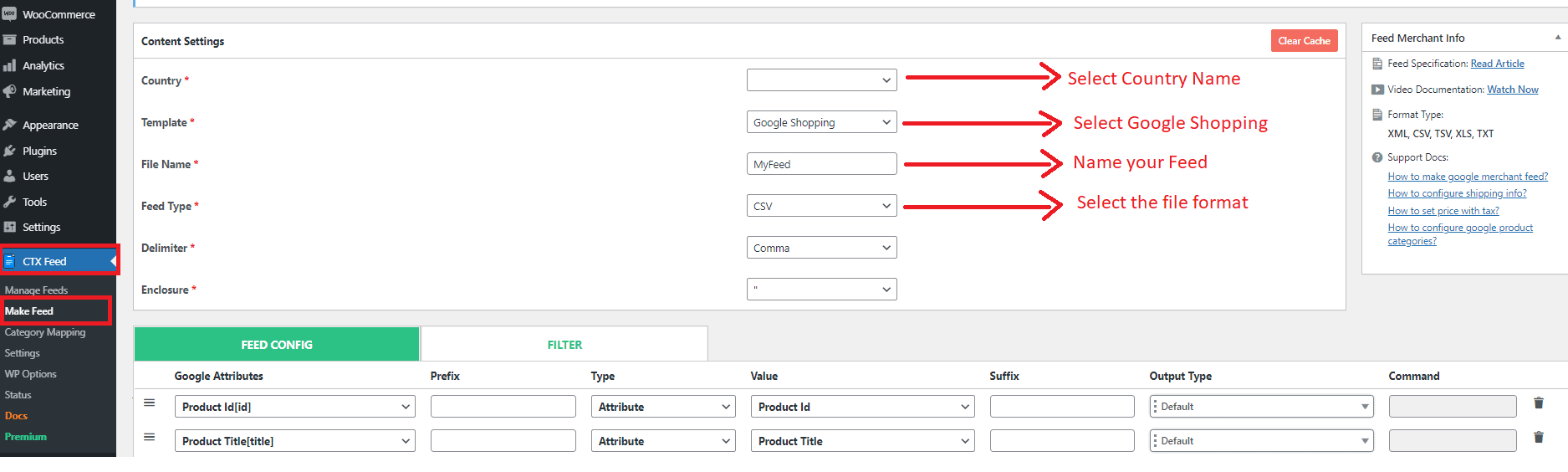Open How to make google merchant feed link
This screenshot has width=1568, height=472.
1468,177
